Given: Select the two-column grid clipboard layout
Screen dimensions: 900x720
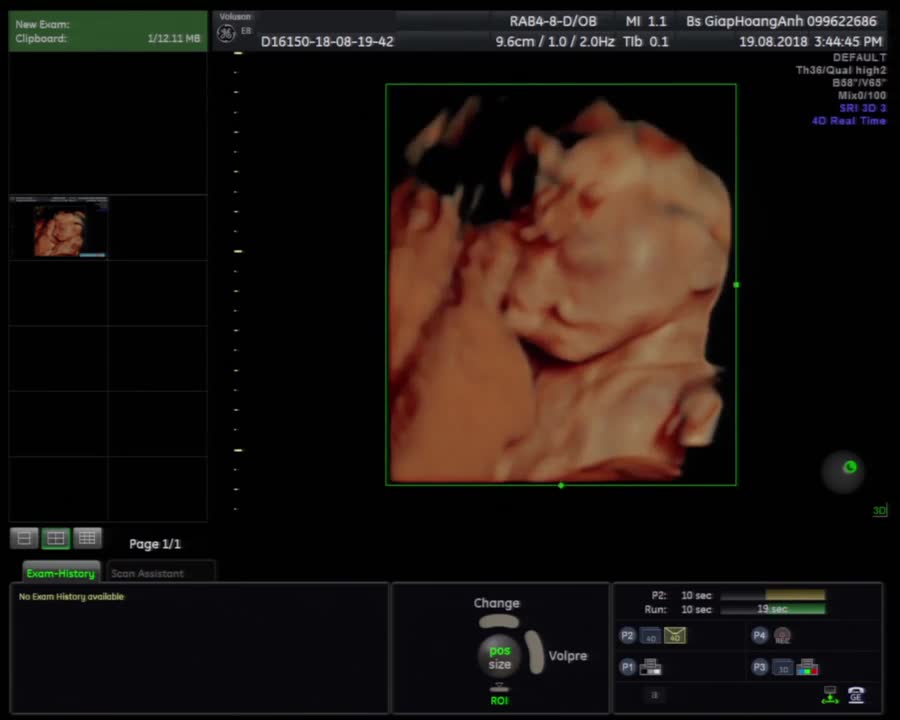Looking at the screenshot, I should coord(56,538).
